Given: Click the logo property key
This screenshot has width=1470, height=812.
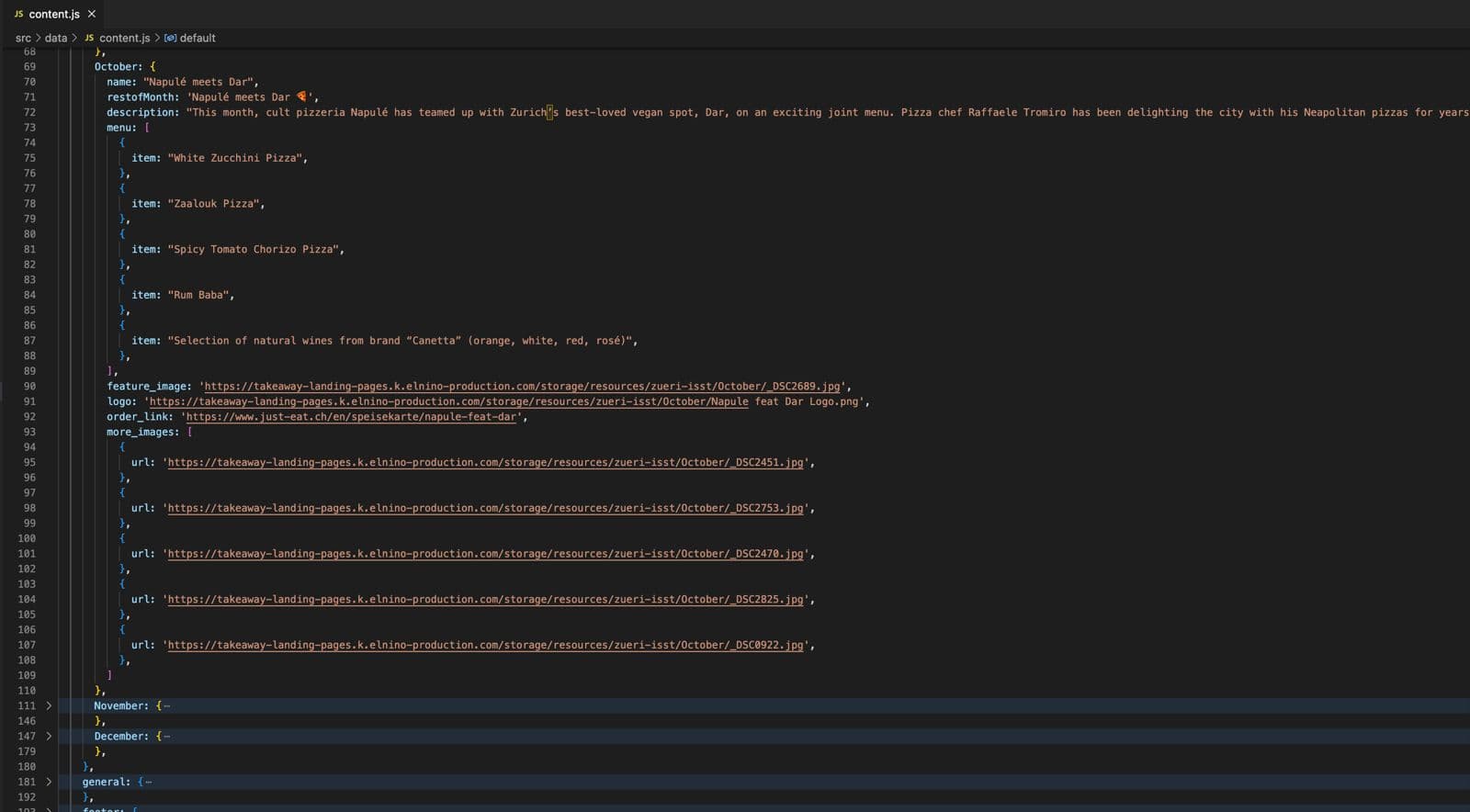Looking at the screenshot, I should tap(121, 401).
